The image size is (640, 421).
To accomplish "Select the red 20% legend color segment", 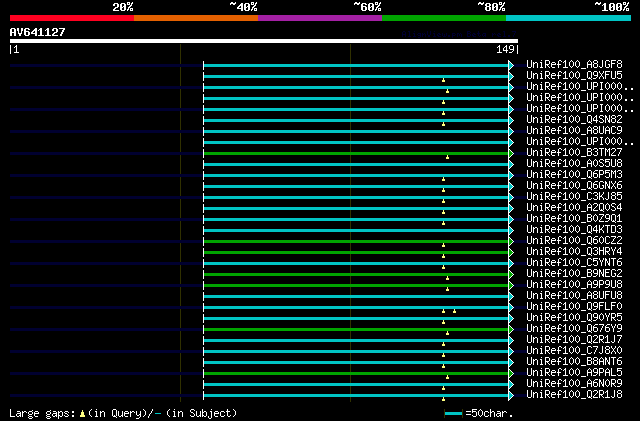I will point(72,18).
